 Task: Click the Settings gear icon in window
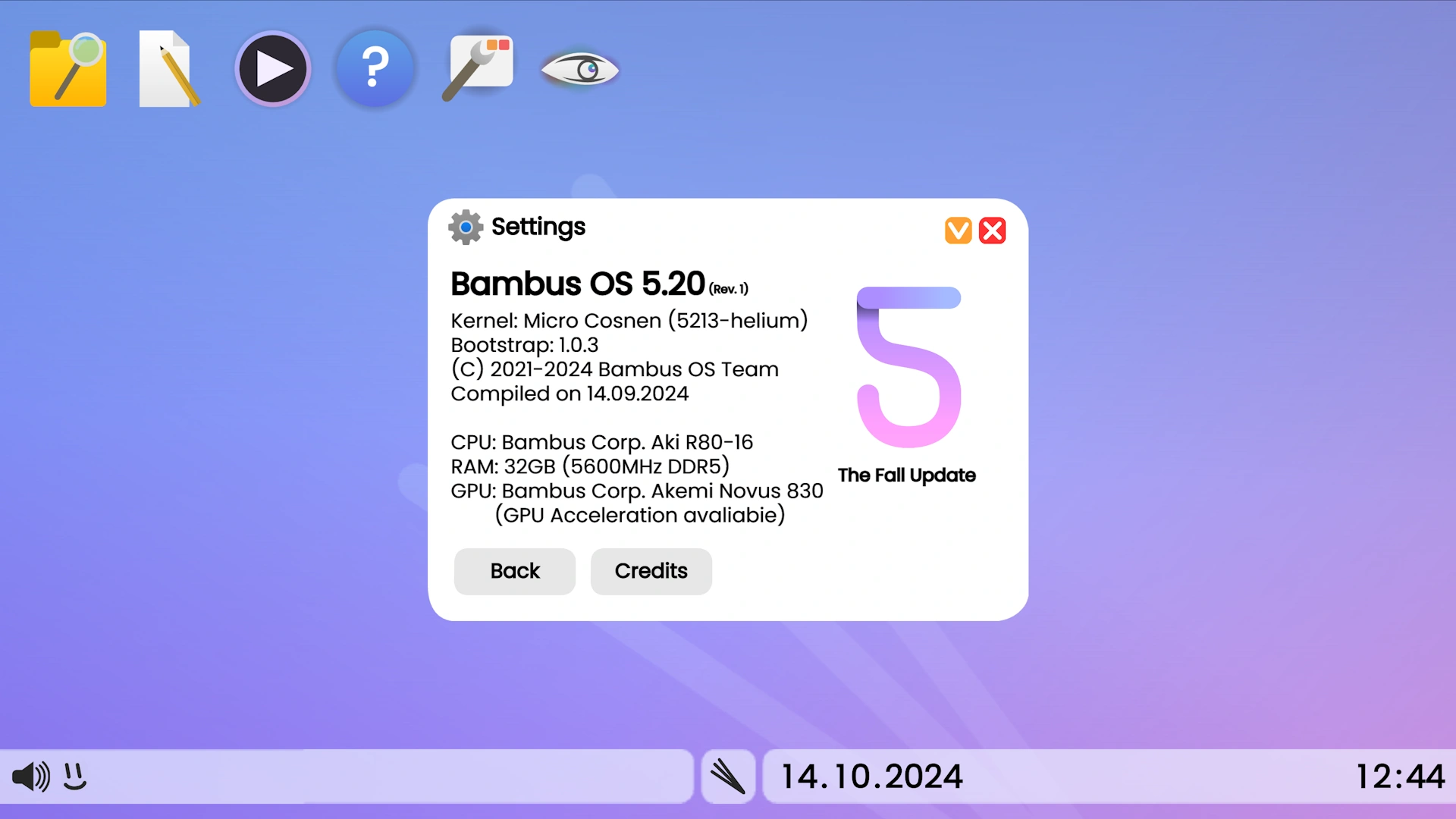(x=466, y=227)
